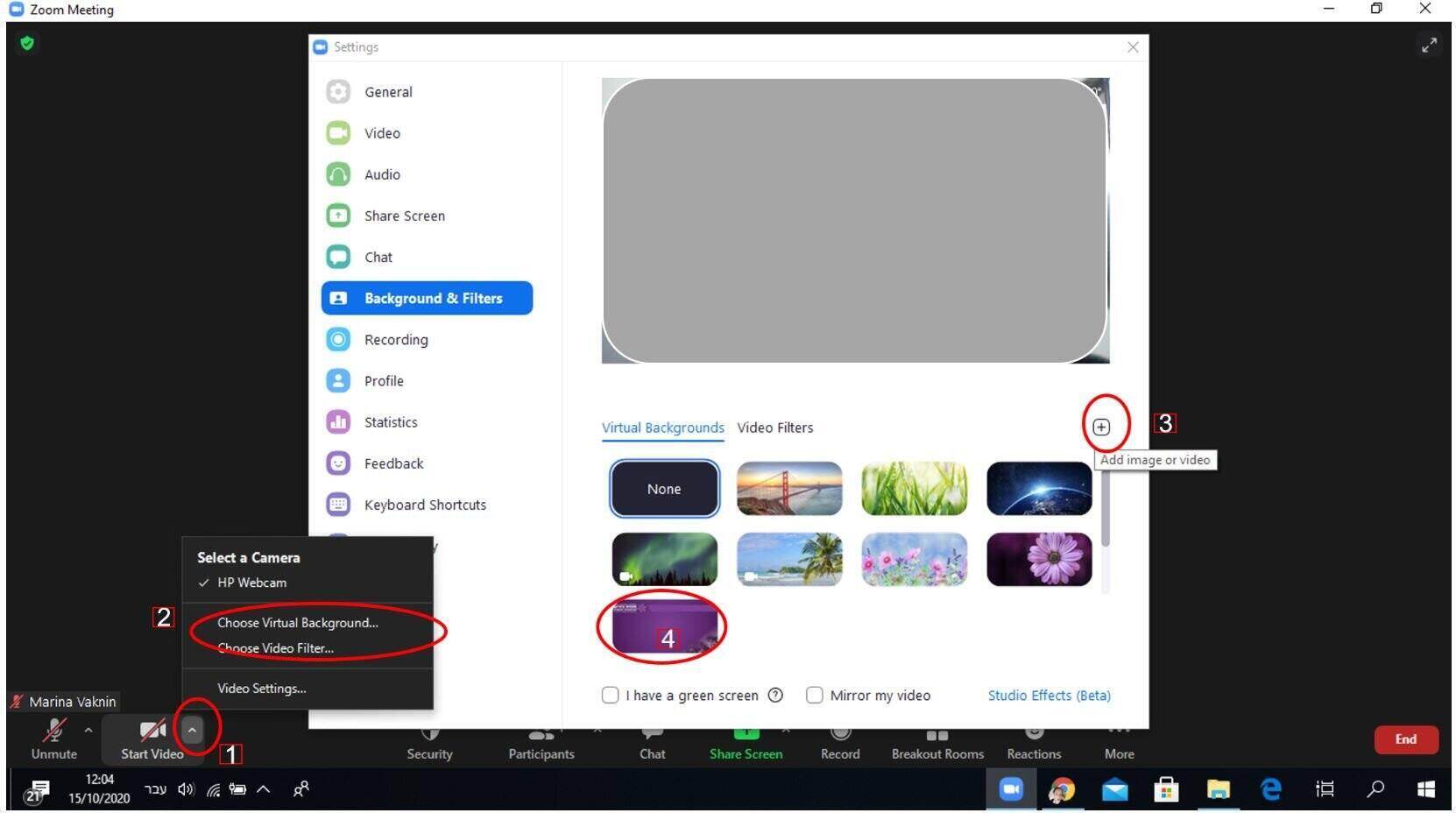Choose the custom purple background thumbnail
Image resolution: width=1456 pixels, height=813 pixels.
point(664,627)
